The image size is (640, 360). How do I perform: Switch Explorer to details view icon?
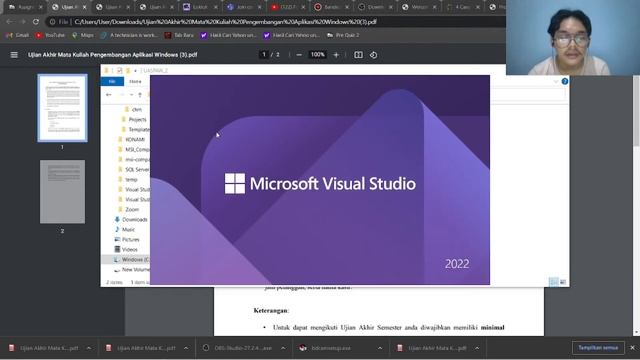pyautogui.click(x=554, y=282)
